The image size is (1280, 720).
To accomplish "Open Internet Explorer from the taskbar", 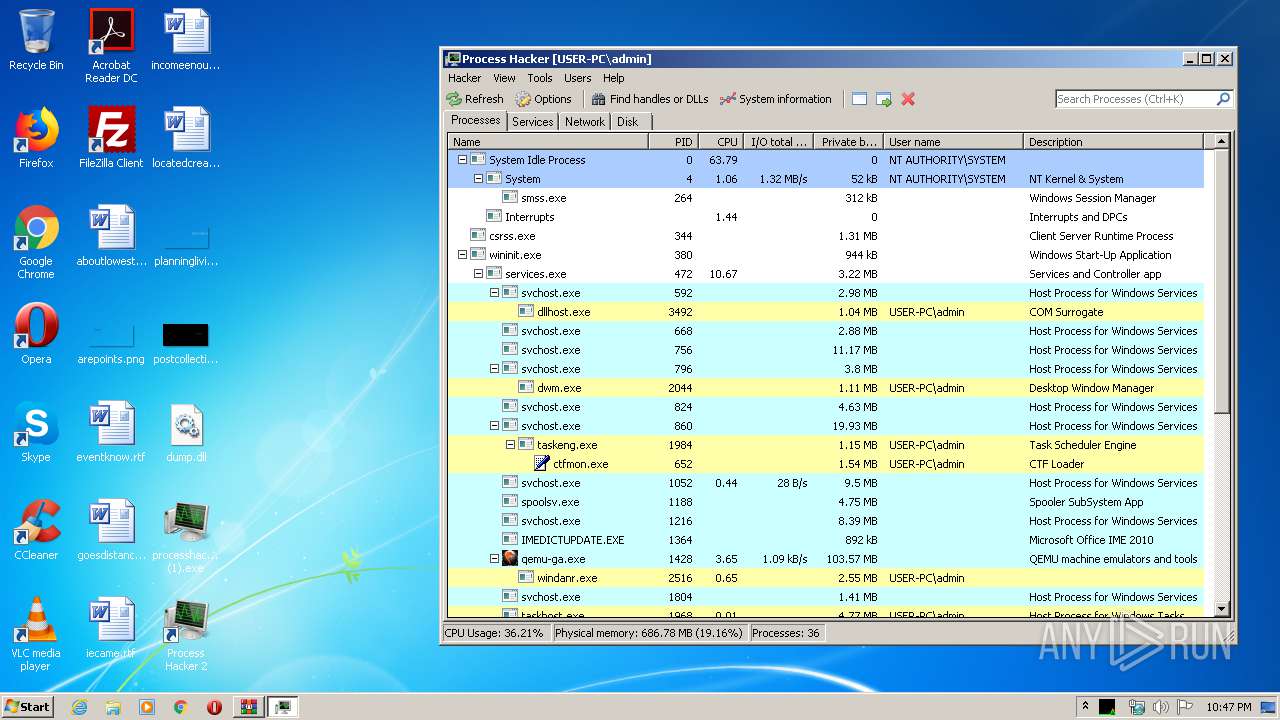I will 79,707.
